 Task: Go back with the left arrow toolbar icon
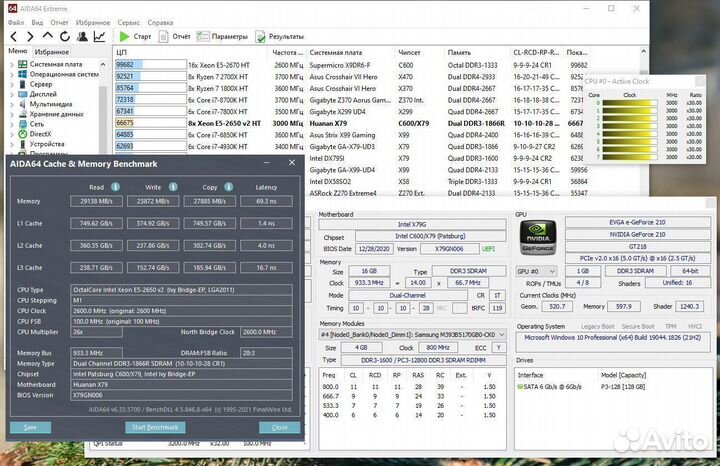[x=14, y=36]
